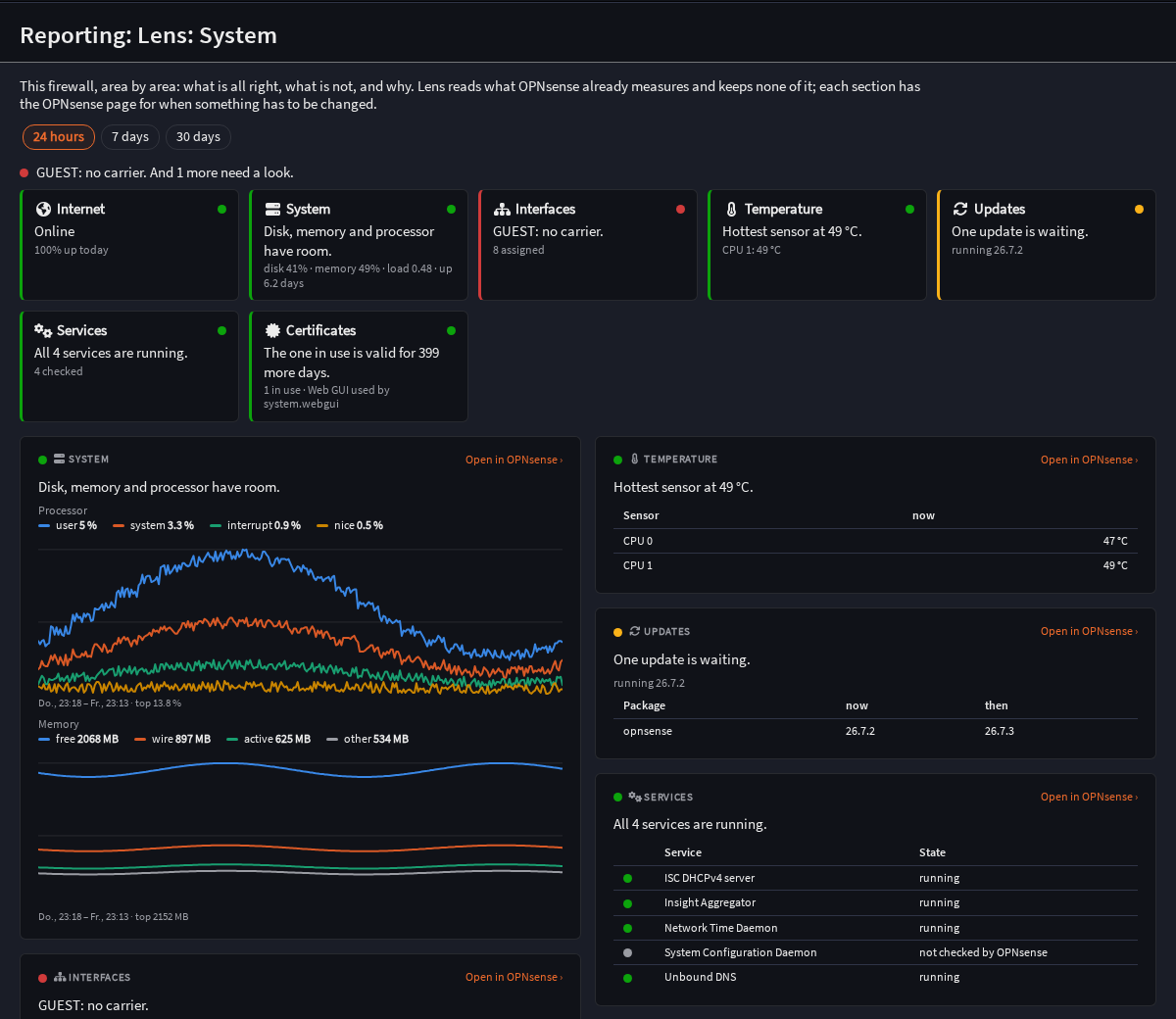Screen dimensions: 1176x1019
Task: Toggle the user 5% processor legend
Action: [68, 525]
